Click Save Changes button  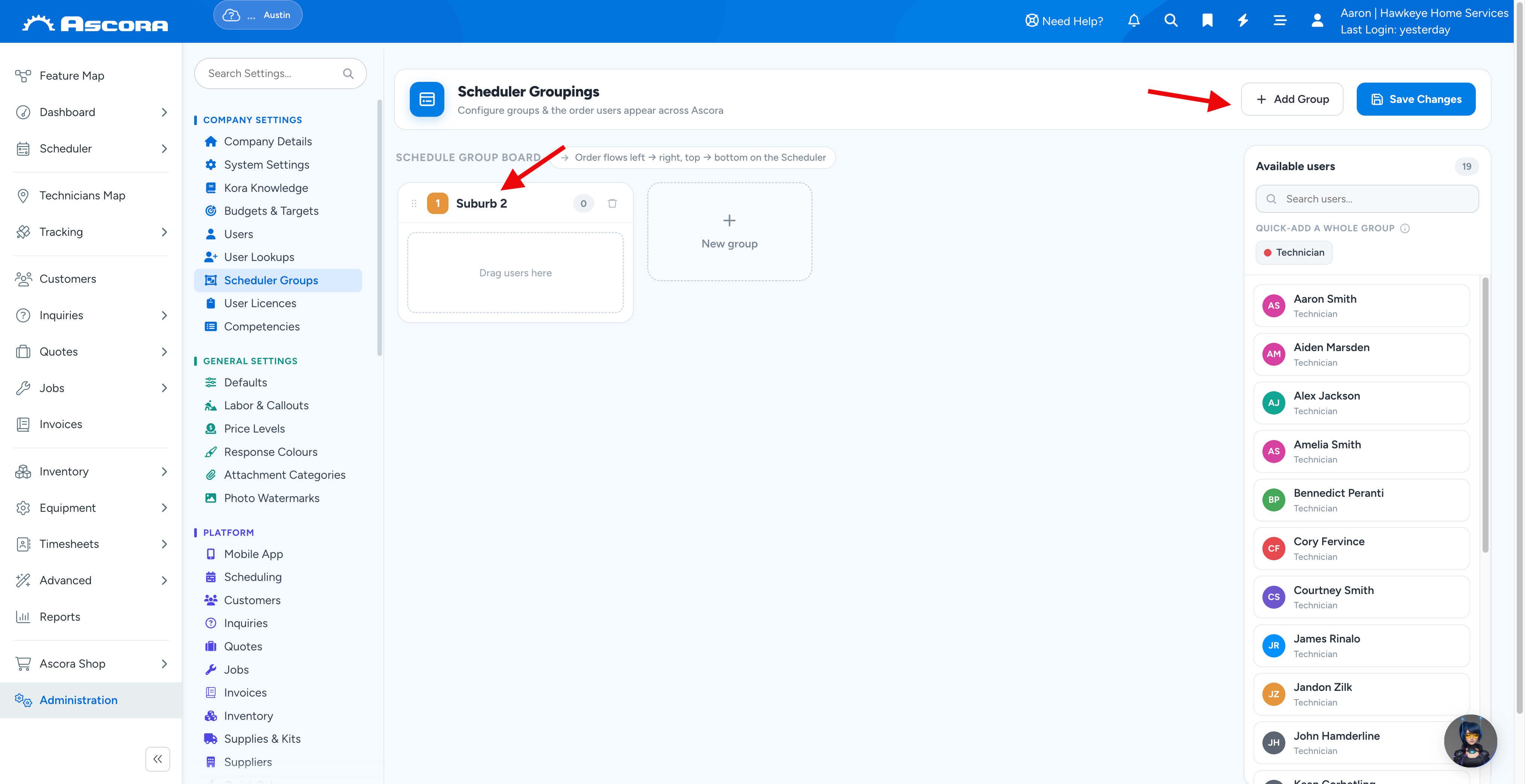pyautogui.click(x=1416, y=99)
